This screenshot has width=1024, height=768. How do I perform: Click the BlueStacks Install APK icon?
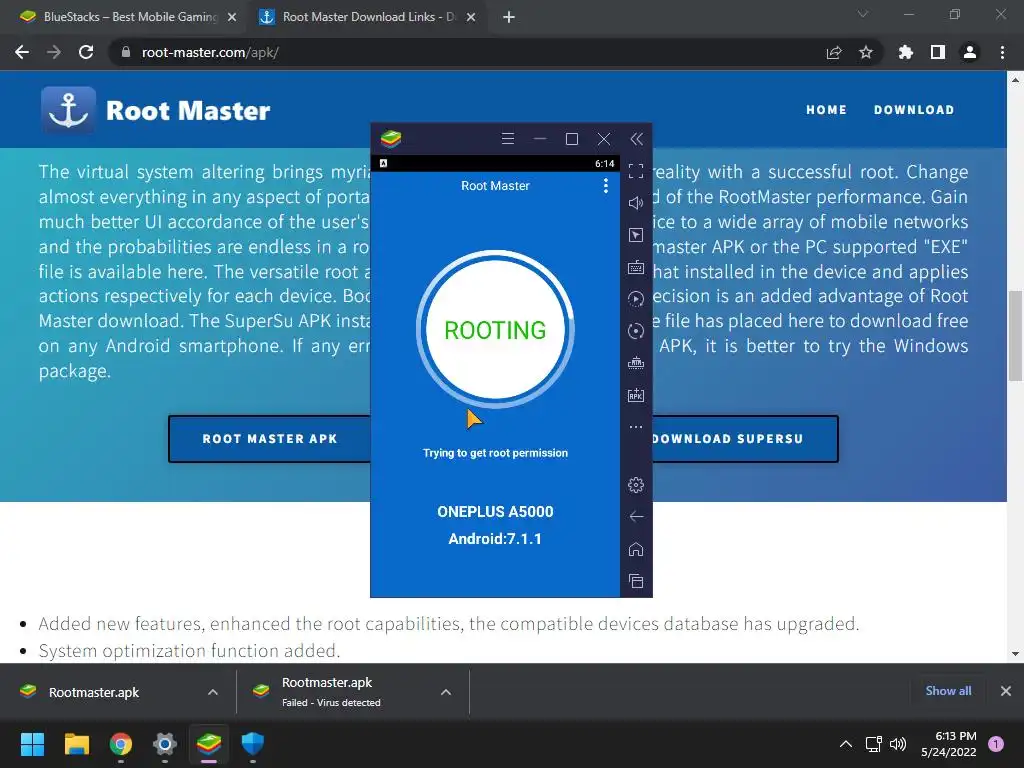[635, 395]
